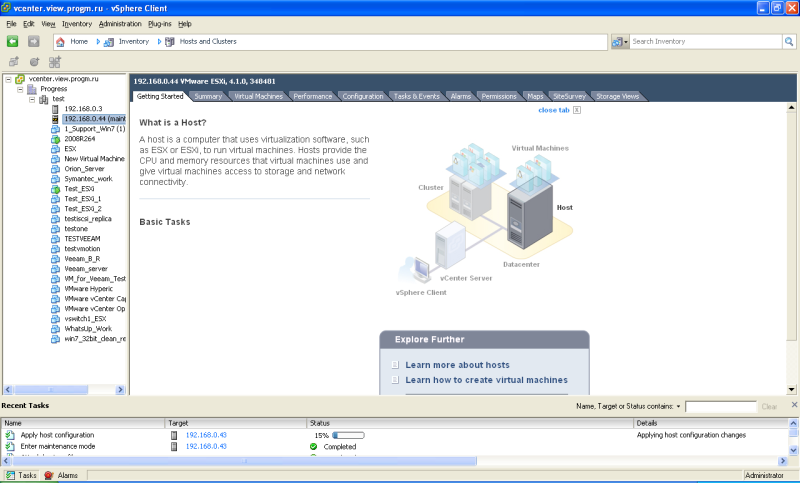Open the Name, Target or Status filter dropdown
800x483 pixels.
pyautogui.click(x=679, y=406)
